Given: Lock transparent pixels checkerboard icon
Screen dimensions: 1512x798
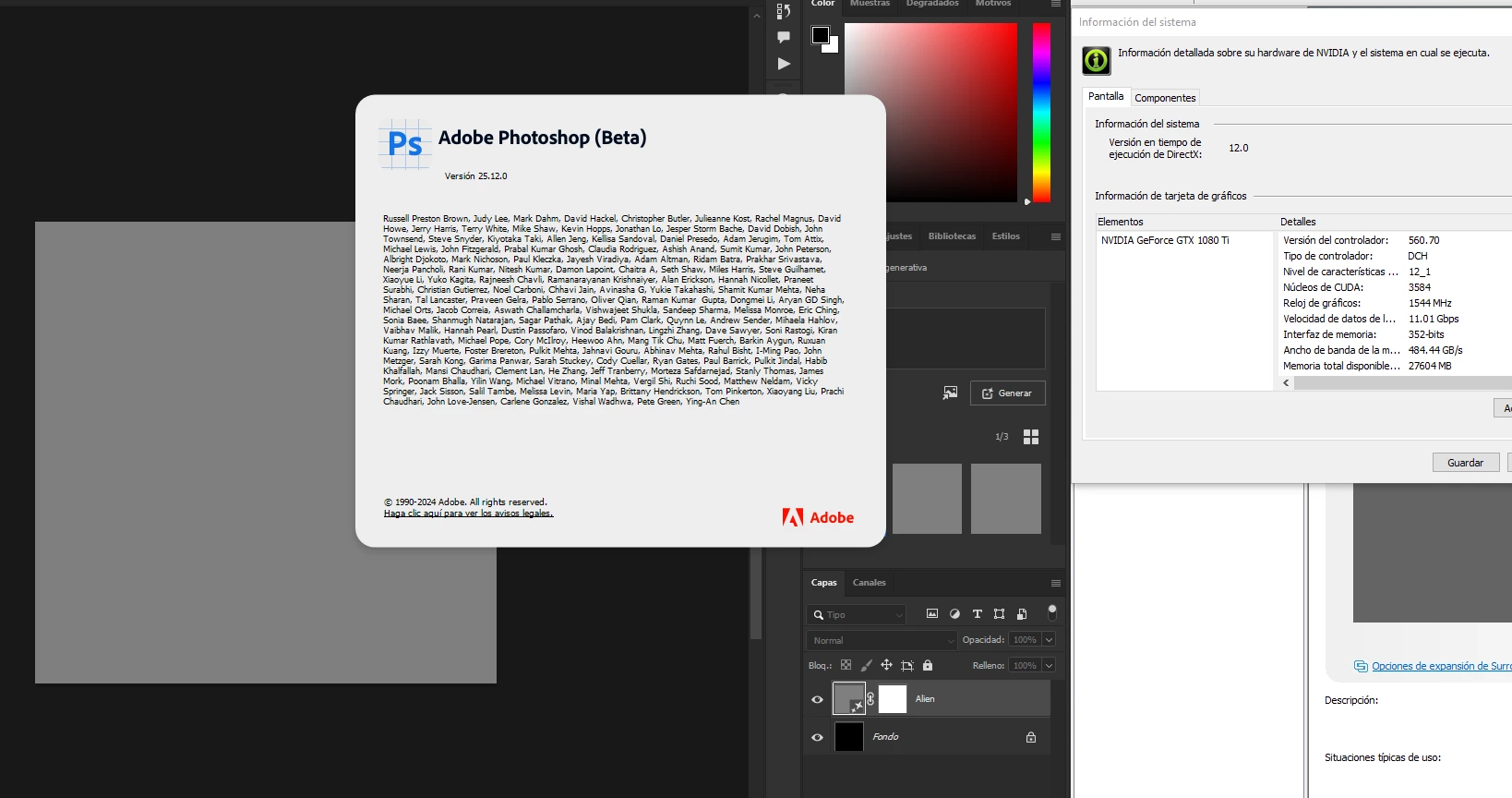Looking at the screenshot, I should pos(846,665).
